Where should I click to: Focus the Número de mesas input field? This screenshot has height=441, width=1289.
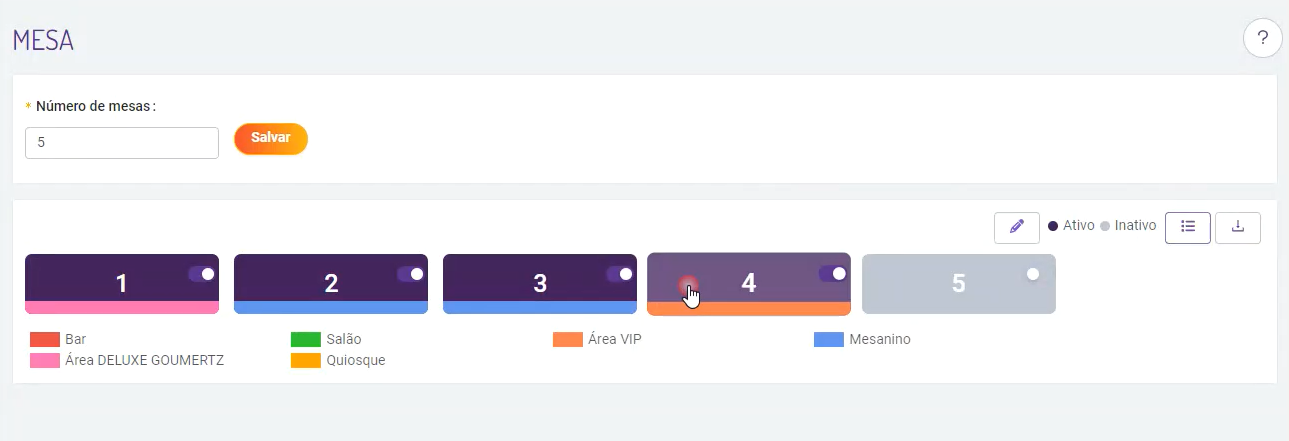coord(122,143)
